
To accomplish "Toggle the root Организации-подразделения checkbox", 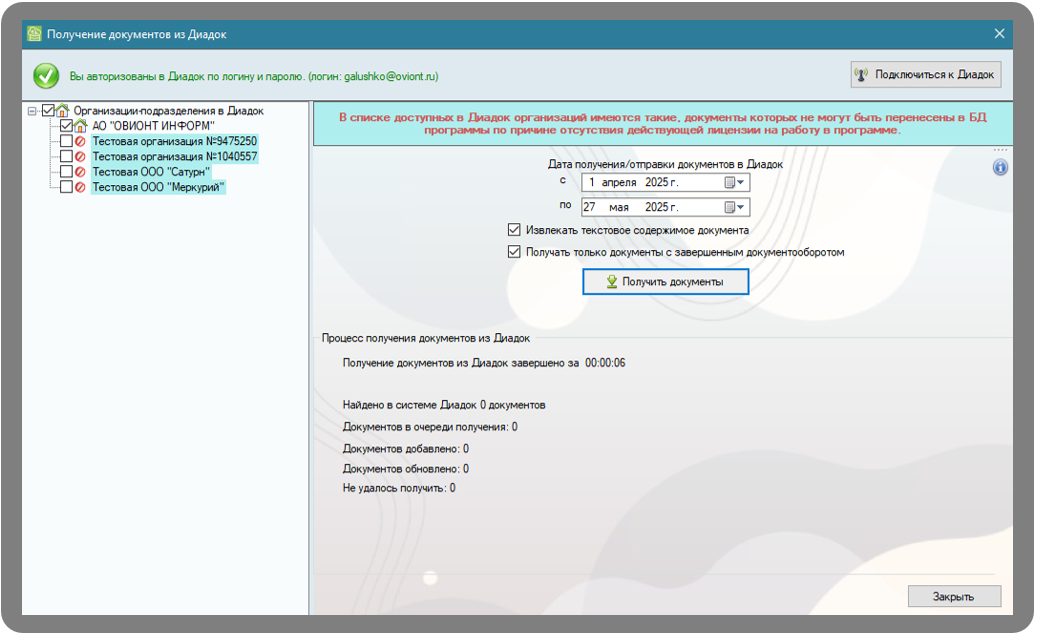I will [48, 111].
